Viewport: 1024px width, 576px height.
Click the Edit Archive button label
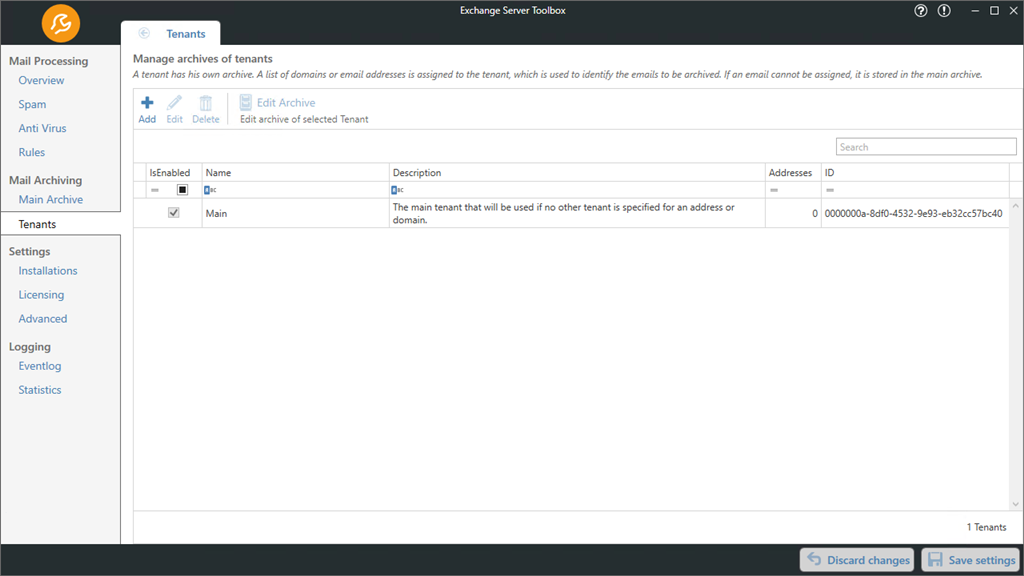[x=286, y=103]
